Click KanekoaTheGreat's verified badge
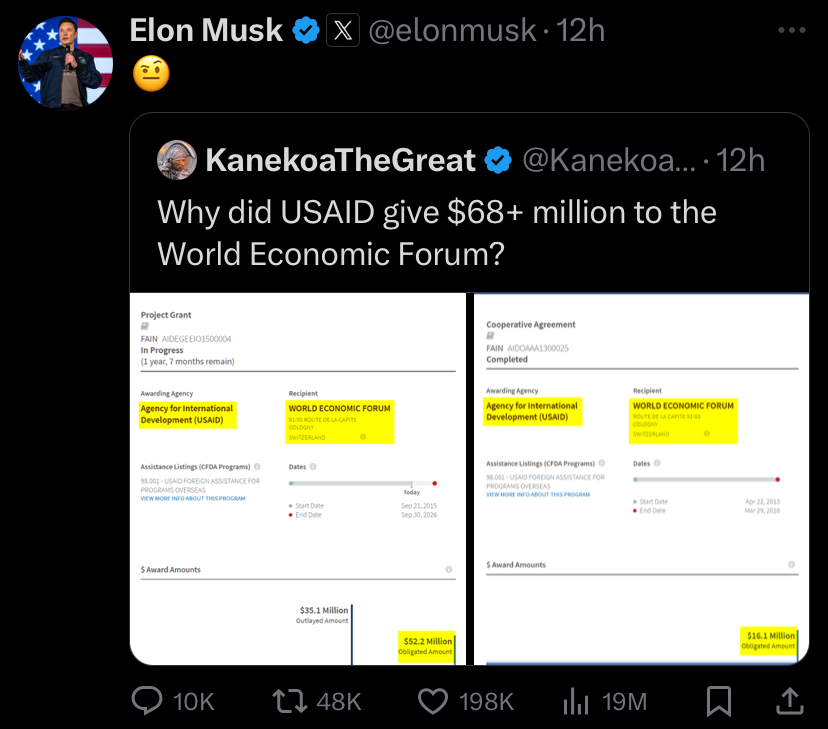The height and width of the screenshot is (729, 828). (x=498, y=160)
